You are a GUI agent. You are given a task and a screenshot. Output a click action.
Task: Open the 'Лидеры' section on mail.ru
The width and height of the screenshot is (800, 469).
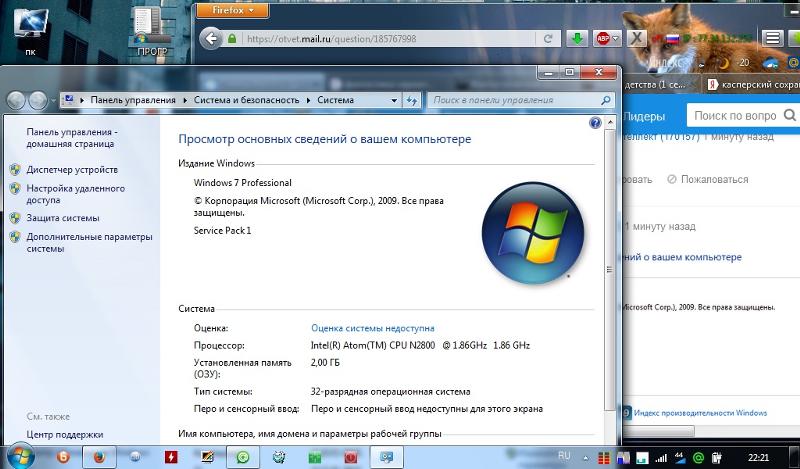(644, 116)
